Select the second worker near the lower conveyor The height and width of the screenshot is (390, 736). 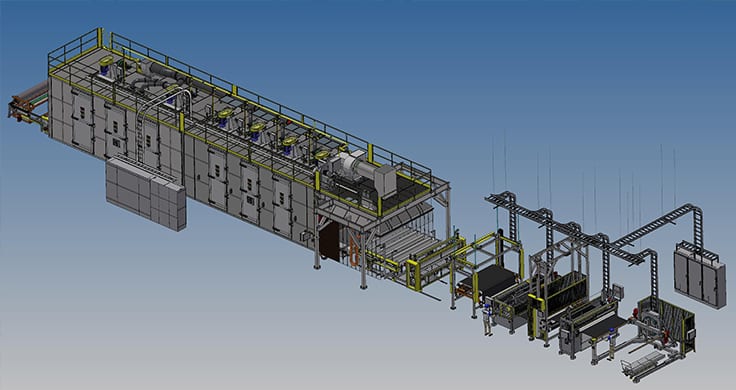(611, 343)
